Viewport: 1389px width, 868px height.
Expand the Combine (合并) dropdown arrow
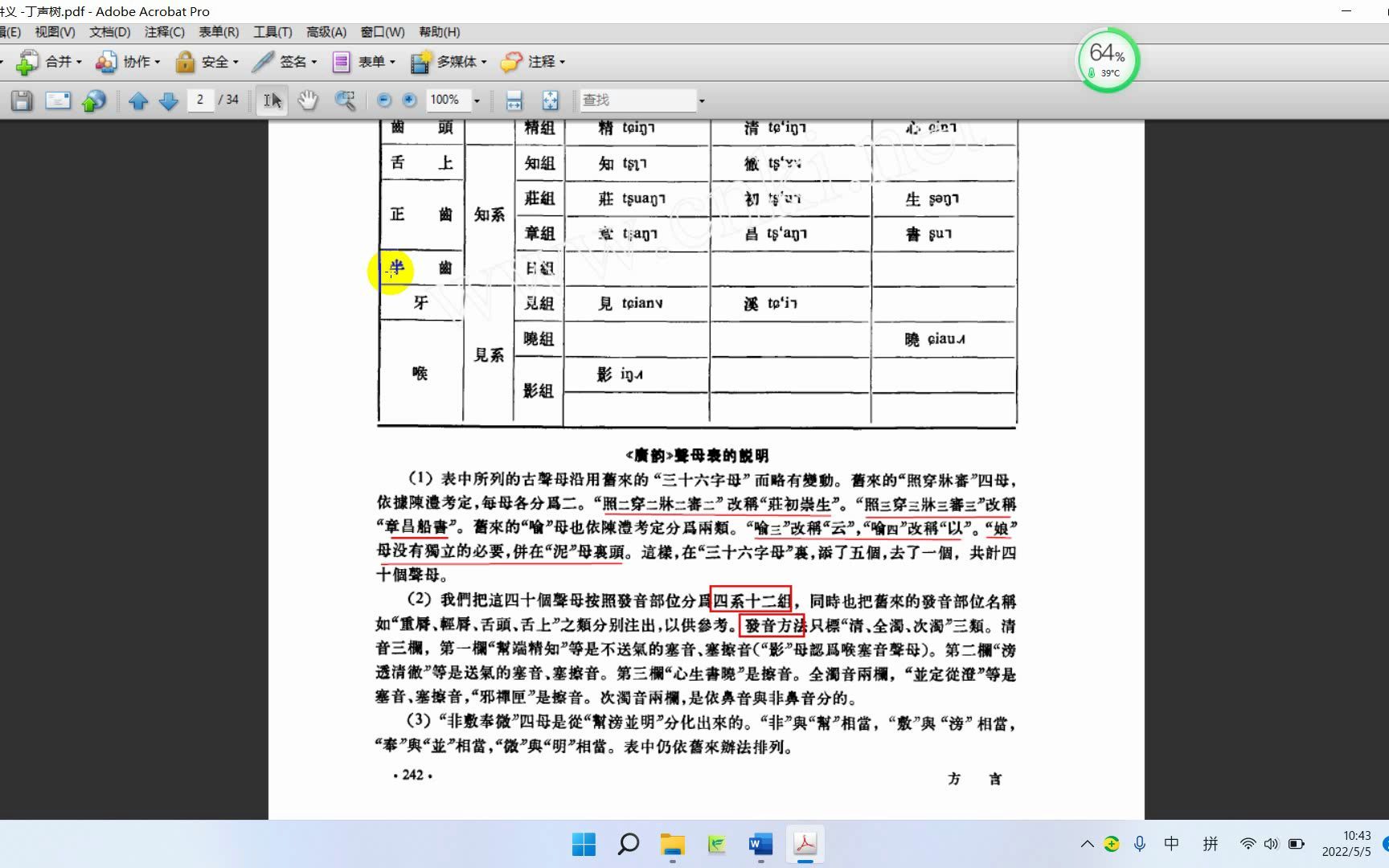click(79, 62)
